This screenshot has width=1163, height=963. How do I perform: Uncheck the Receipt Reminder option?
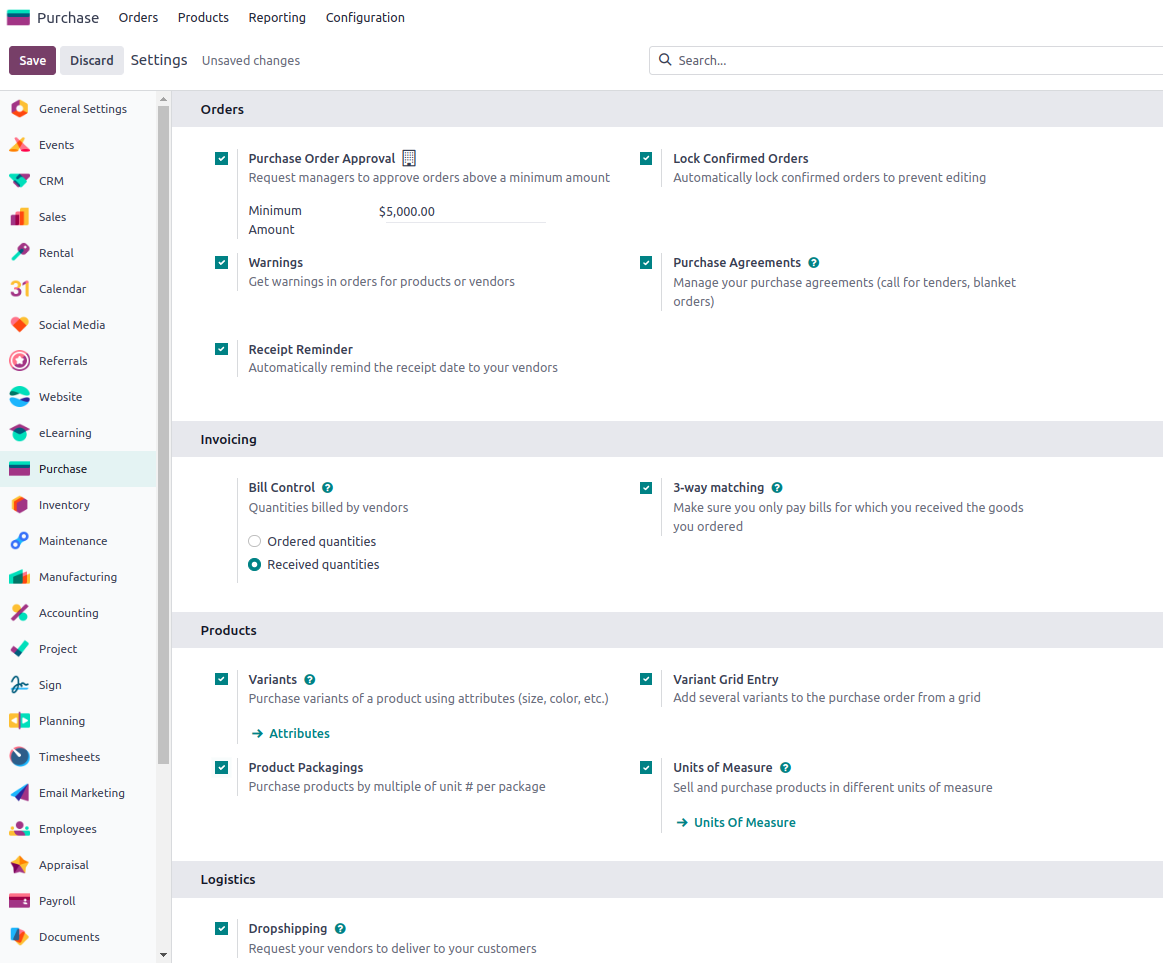tap(221, 349)
